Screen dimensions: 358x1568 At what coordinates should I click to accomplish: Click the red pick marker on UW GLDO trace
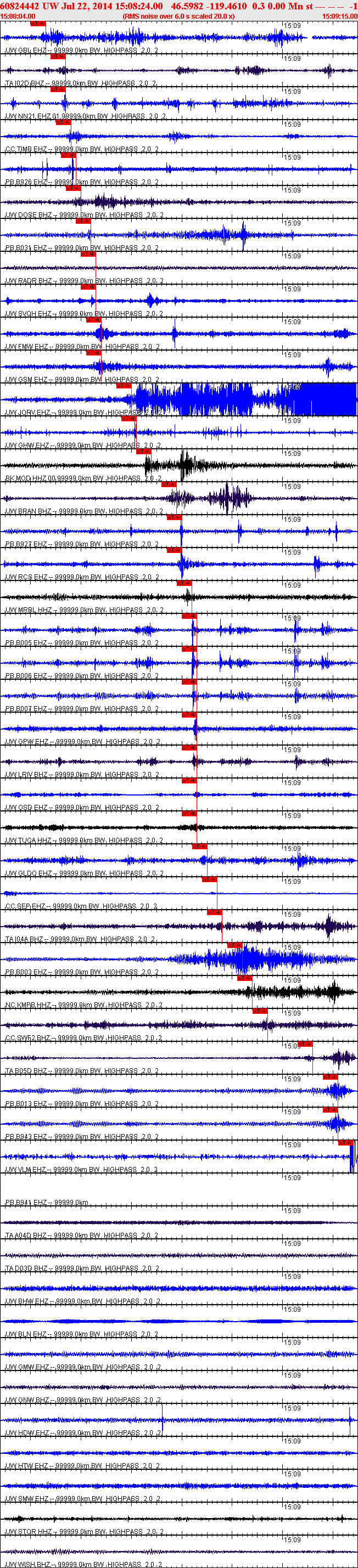pos(199,845)
